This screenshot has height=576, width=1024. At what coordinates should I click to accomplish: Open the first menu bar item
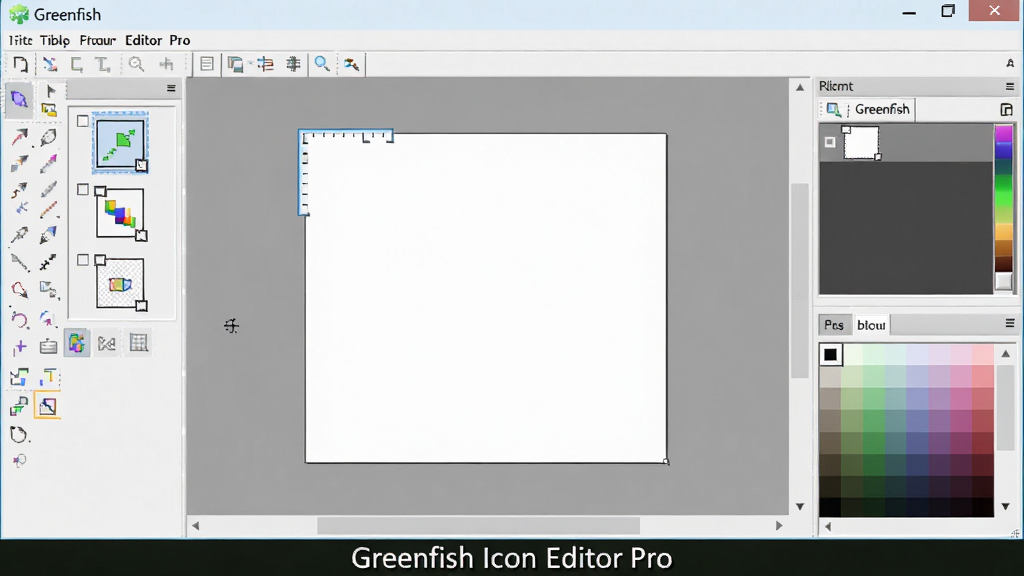pyautogui.click(x=20, y=40)
